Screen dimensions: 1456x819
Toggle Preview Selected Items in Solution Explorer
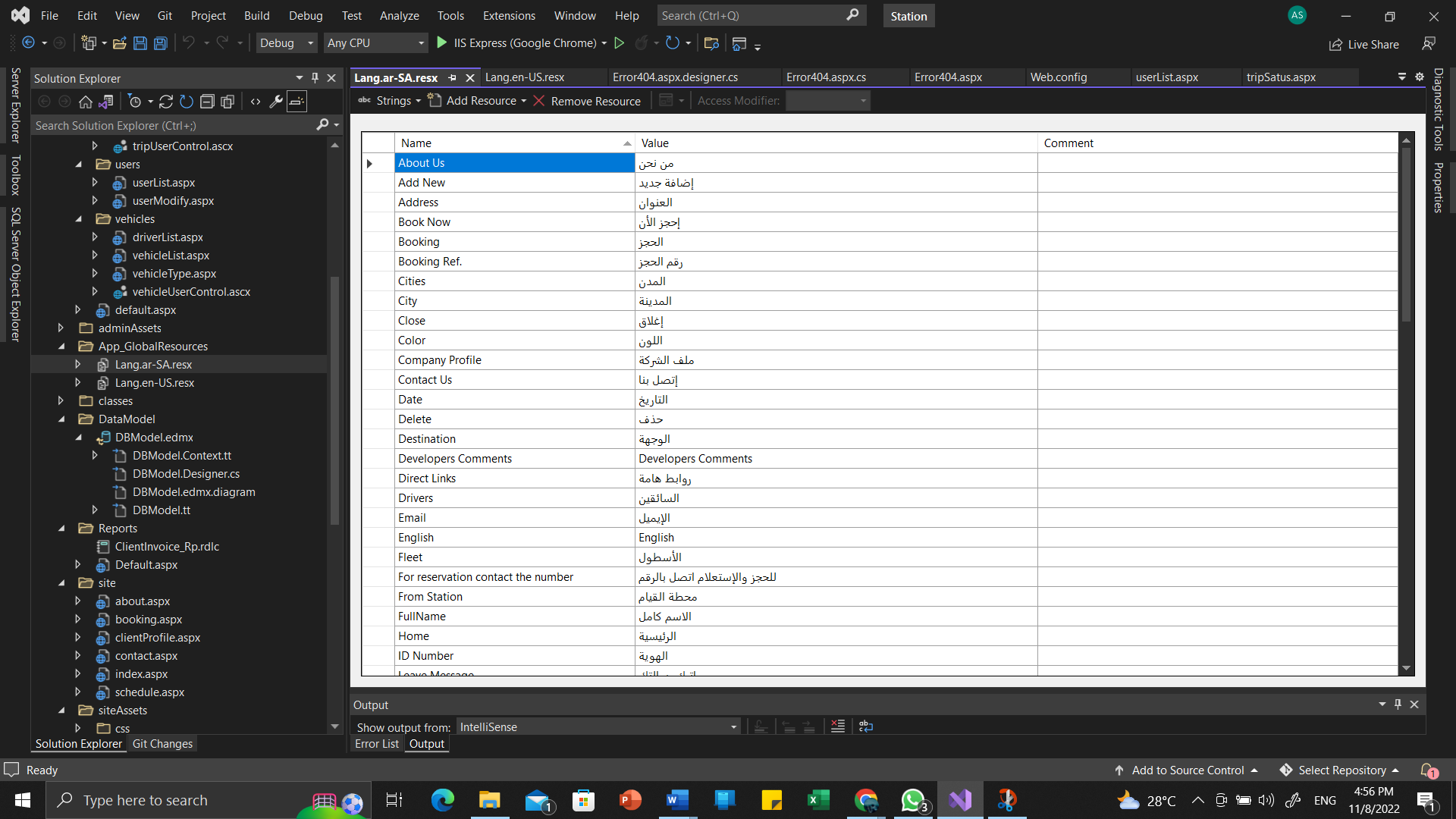tap(297, 101)
